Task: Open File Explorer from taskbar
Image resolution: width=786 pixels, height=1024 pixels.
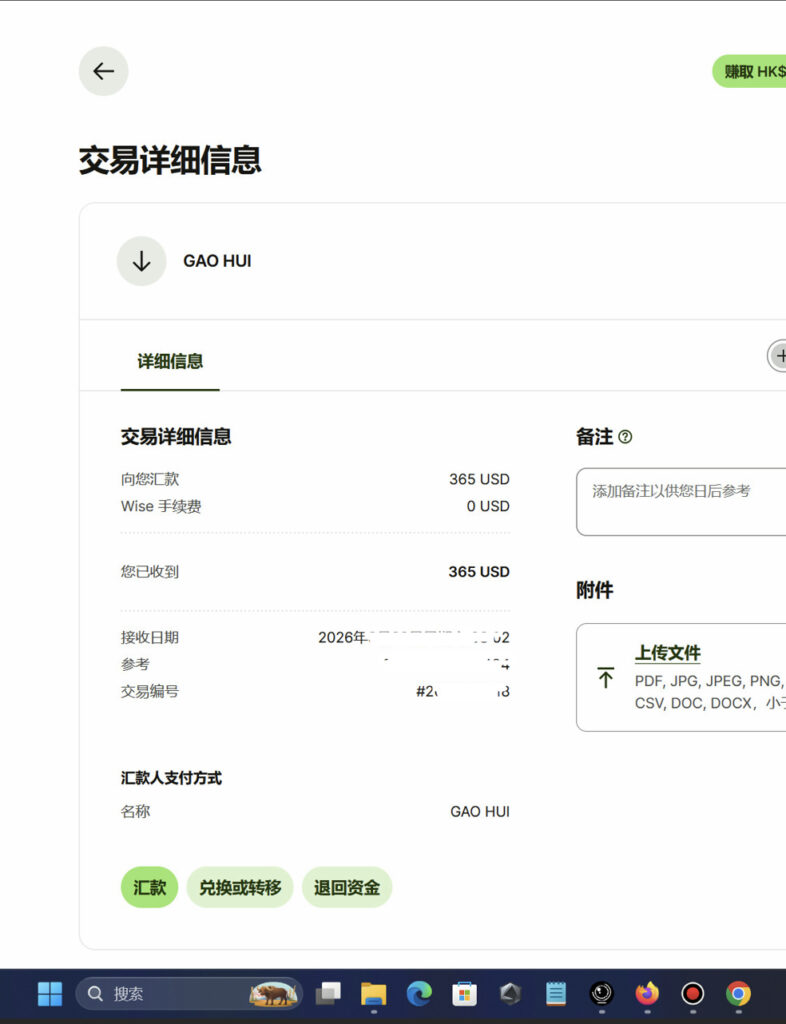Action: click(x=373, y=994)
